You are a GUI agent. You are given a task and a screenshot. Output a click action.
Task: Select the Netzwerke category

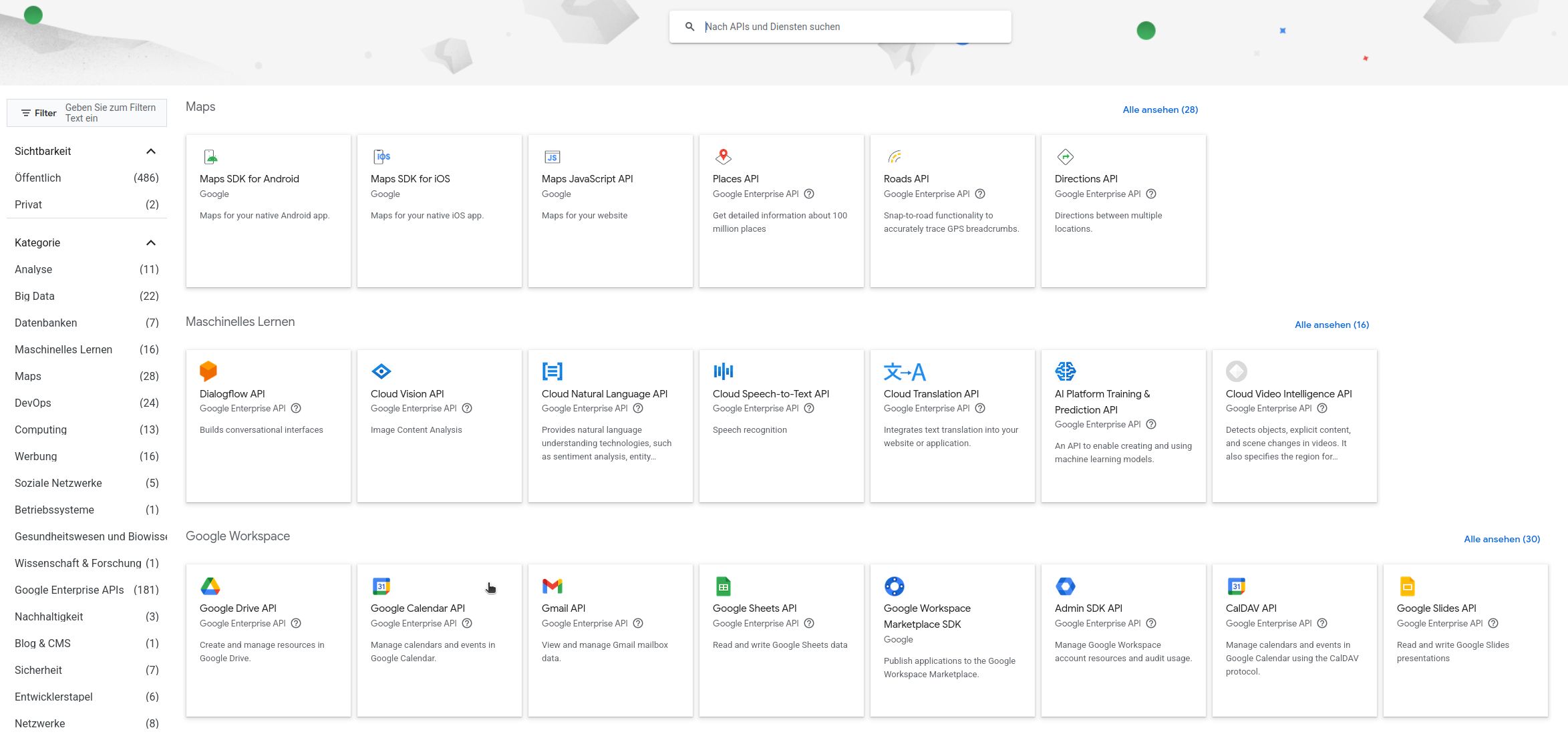point(87,723)
